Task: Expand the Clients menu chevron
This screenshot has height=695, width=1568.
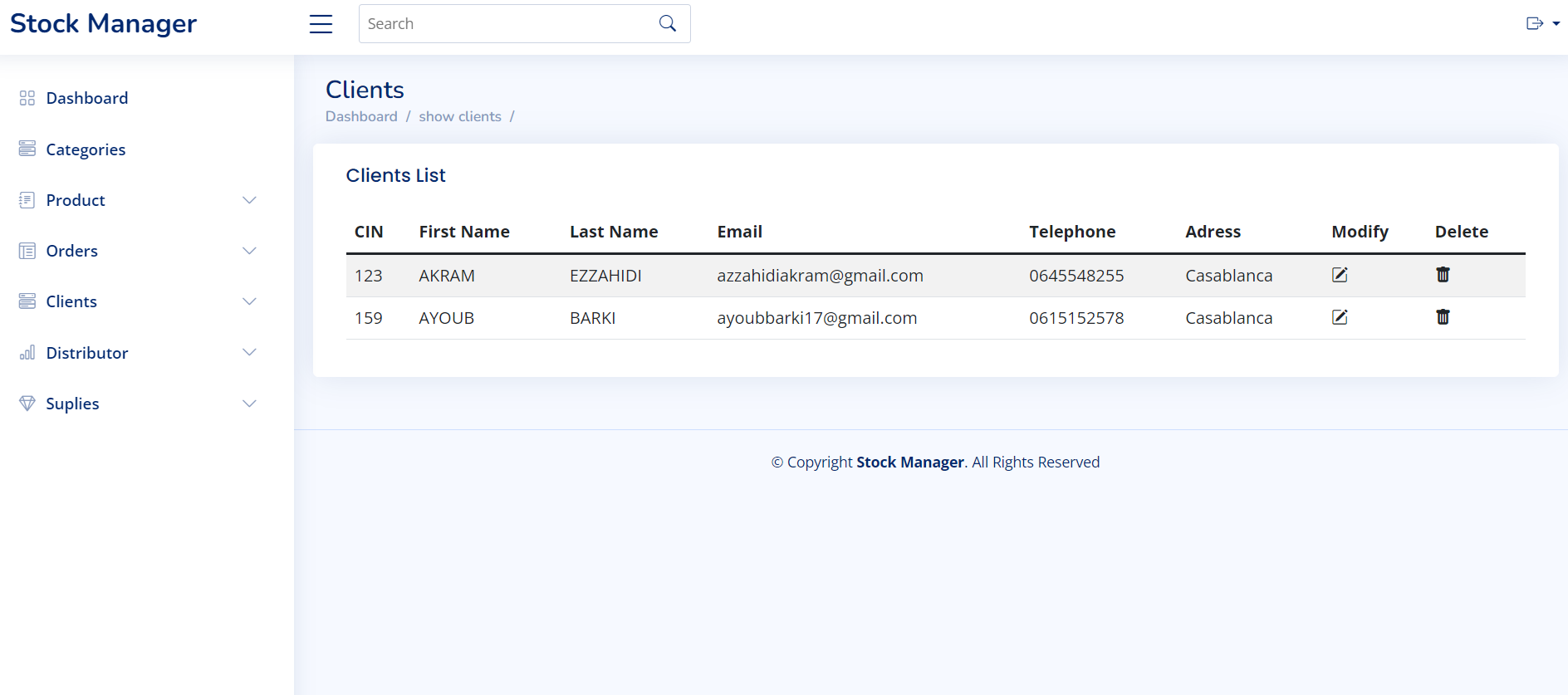Action: click(249, 301)
